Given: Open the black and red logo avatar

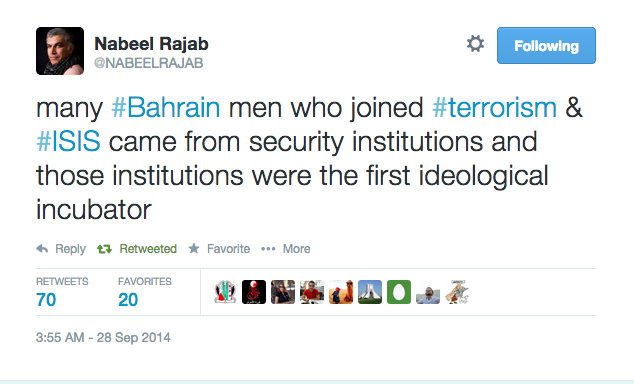Looking at the screenshot, I should (254, 292).
